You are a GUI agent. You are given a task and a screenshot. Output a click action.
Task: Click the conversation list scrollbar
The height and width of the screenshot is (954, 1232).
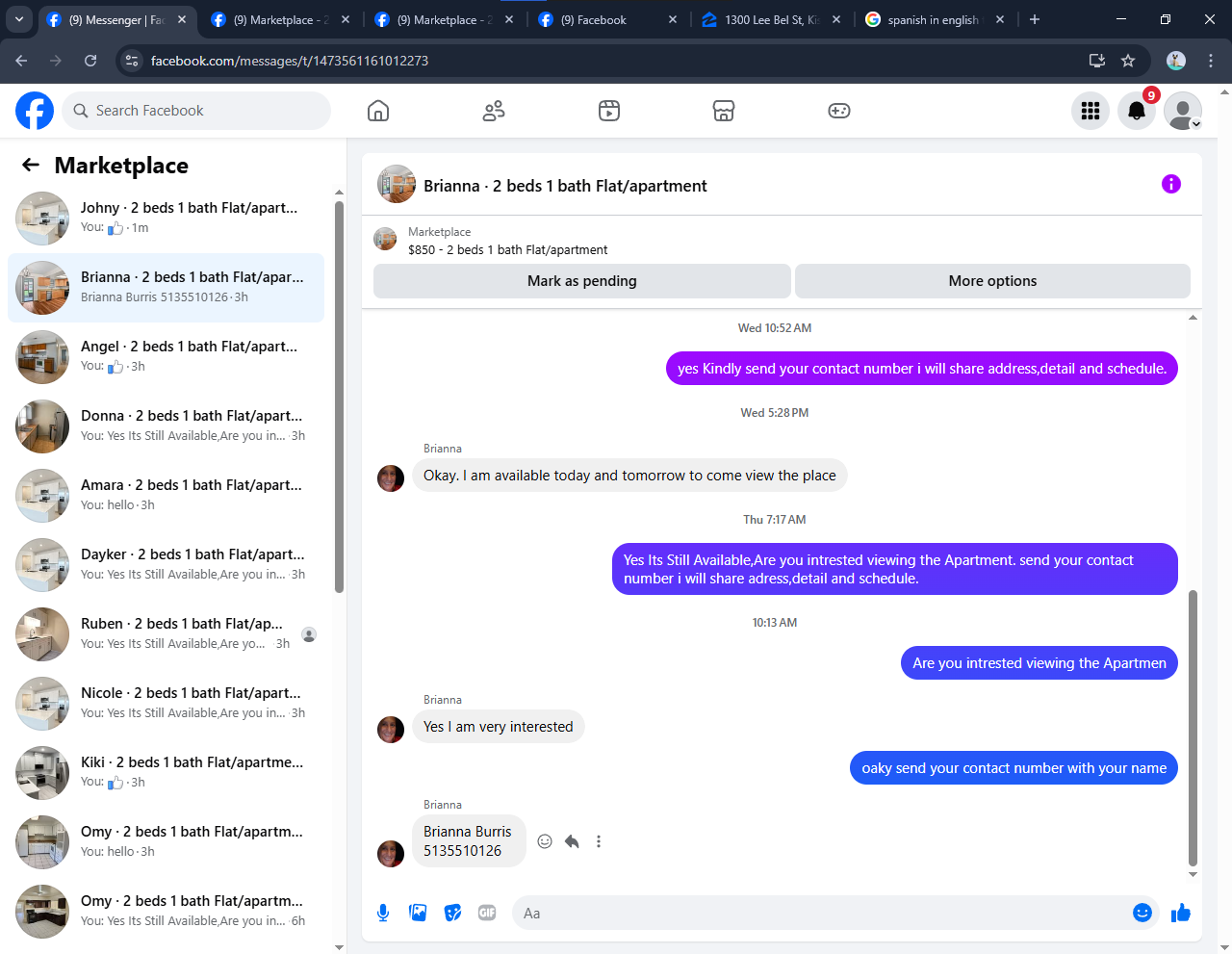pos(339,397)
